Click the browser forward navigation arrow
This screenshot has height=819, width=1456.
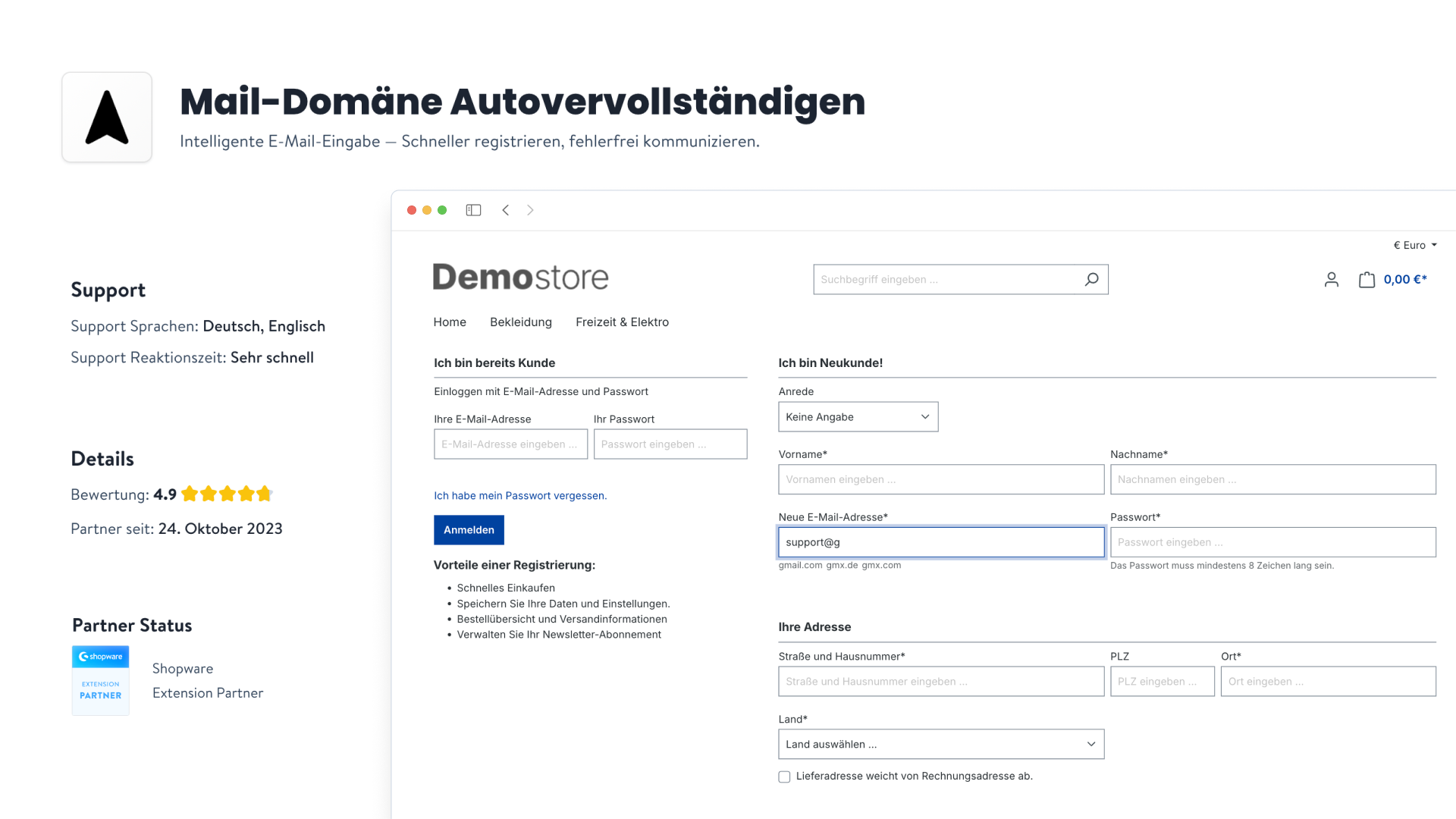(x=529, y=210)
